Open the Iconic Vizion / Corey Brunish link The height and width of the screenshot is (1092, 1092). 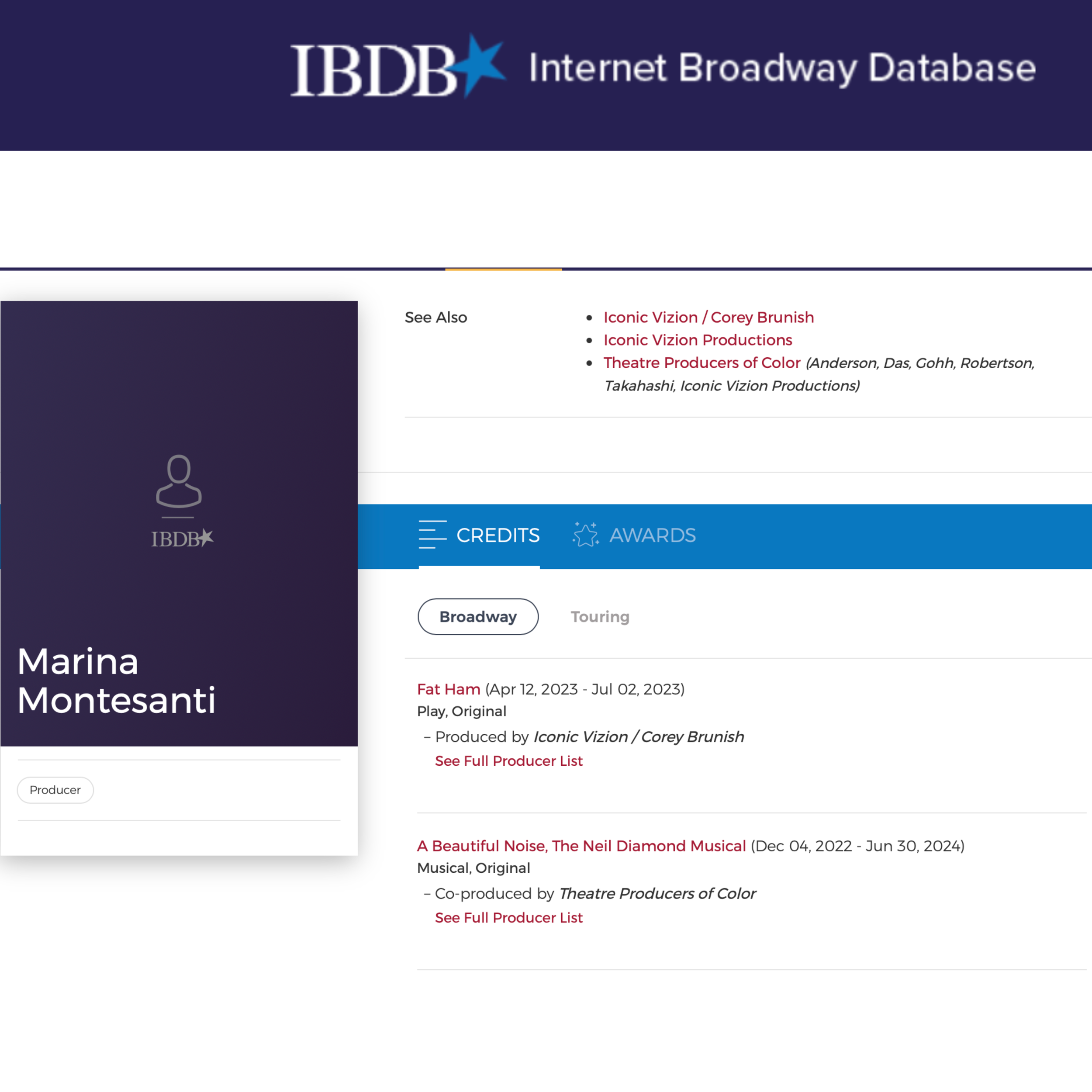(708, 317)
